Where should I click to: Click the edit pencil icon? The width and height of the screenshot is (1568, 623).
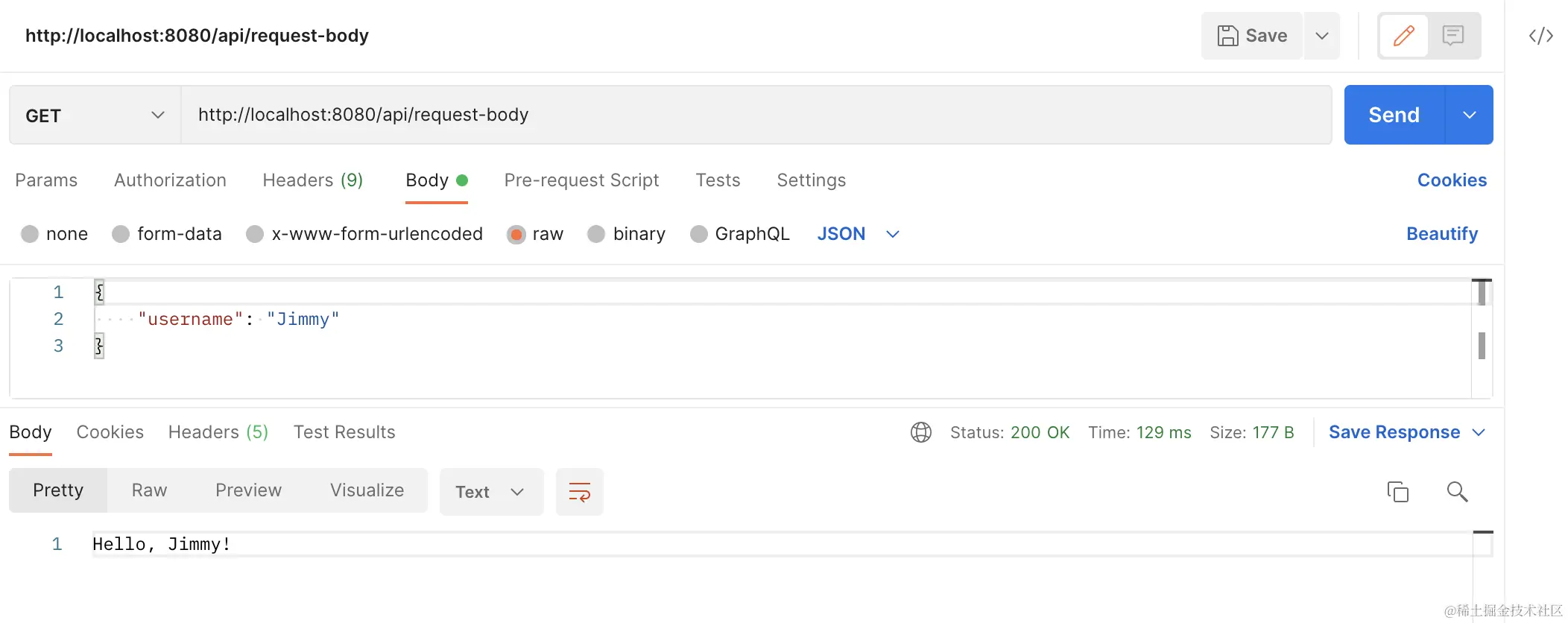(1403, 35)
